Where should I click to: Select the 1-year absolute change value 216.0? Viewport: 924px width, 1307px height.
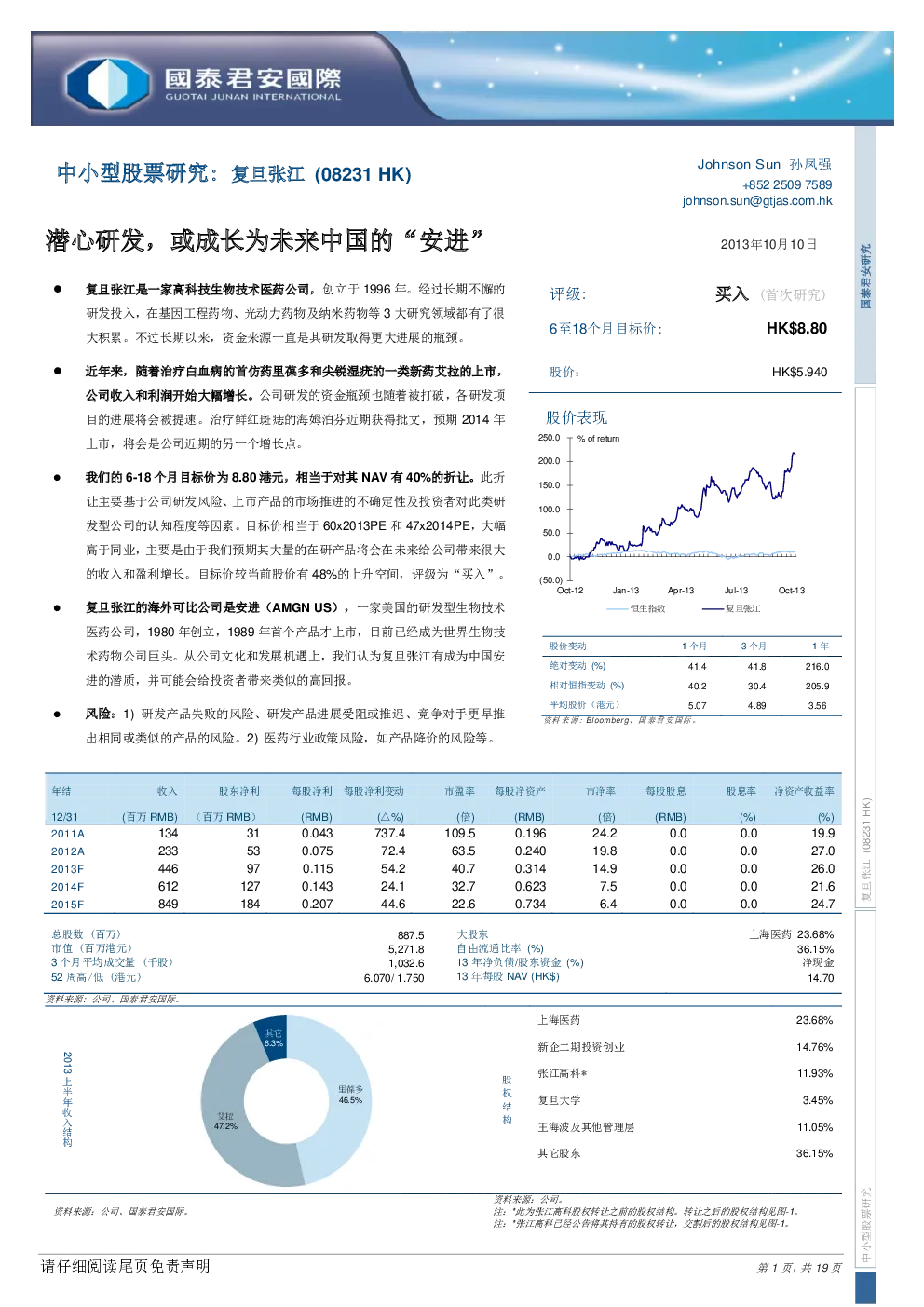pyautogui.click(x=817, y=666)
